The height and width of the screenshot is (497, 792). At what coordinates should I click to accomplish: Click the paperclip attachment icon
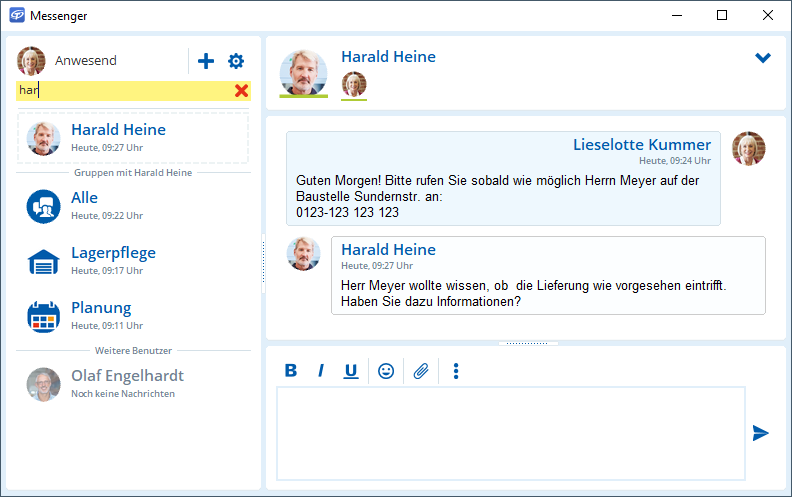421,371
